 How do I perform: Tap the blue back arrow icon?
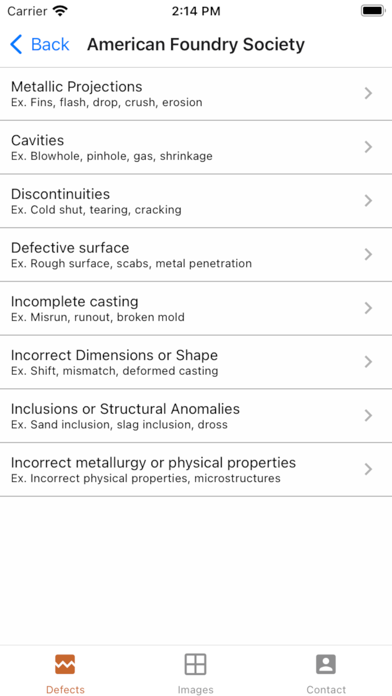16,44
